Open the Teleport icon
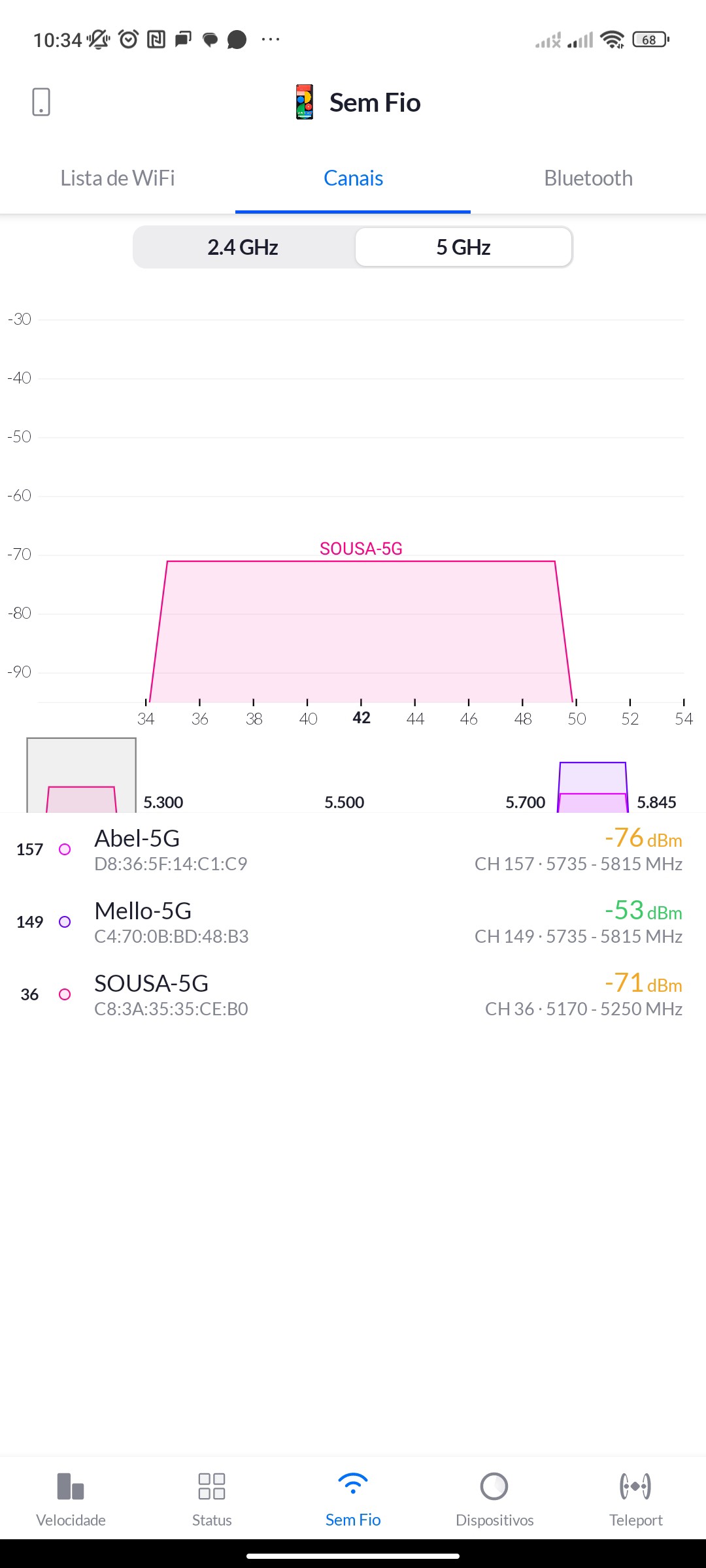Viewport: 706px width, 1568px height. coord(635,1486)
